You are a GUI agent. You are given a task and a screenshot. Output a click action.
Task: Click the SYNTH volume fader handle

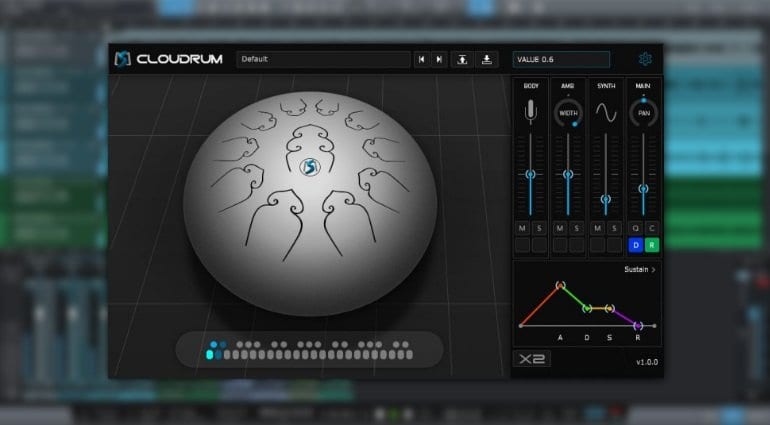(x=606, y=199)
